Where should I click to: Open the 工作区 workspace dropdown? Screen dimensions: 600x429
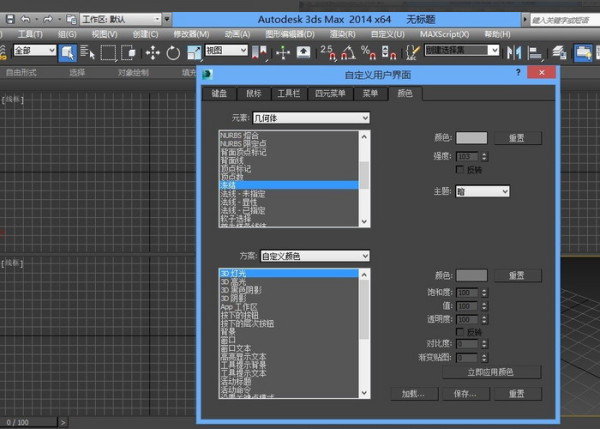tap(121, 19)
